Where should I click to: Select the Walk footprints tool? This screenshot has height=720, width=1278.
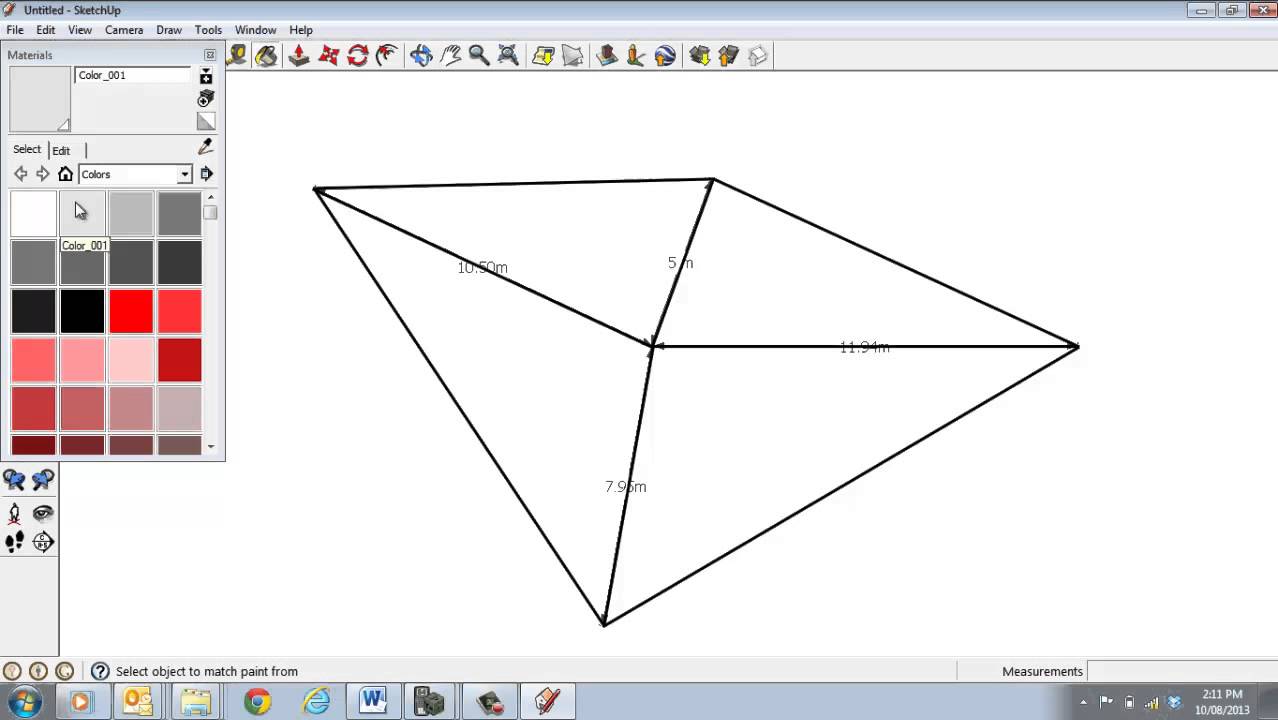tap(14, 542)
